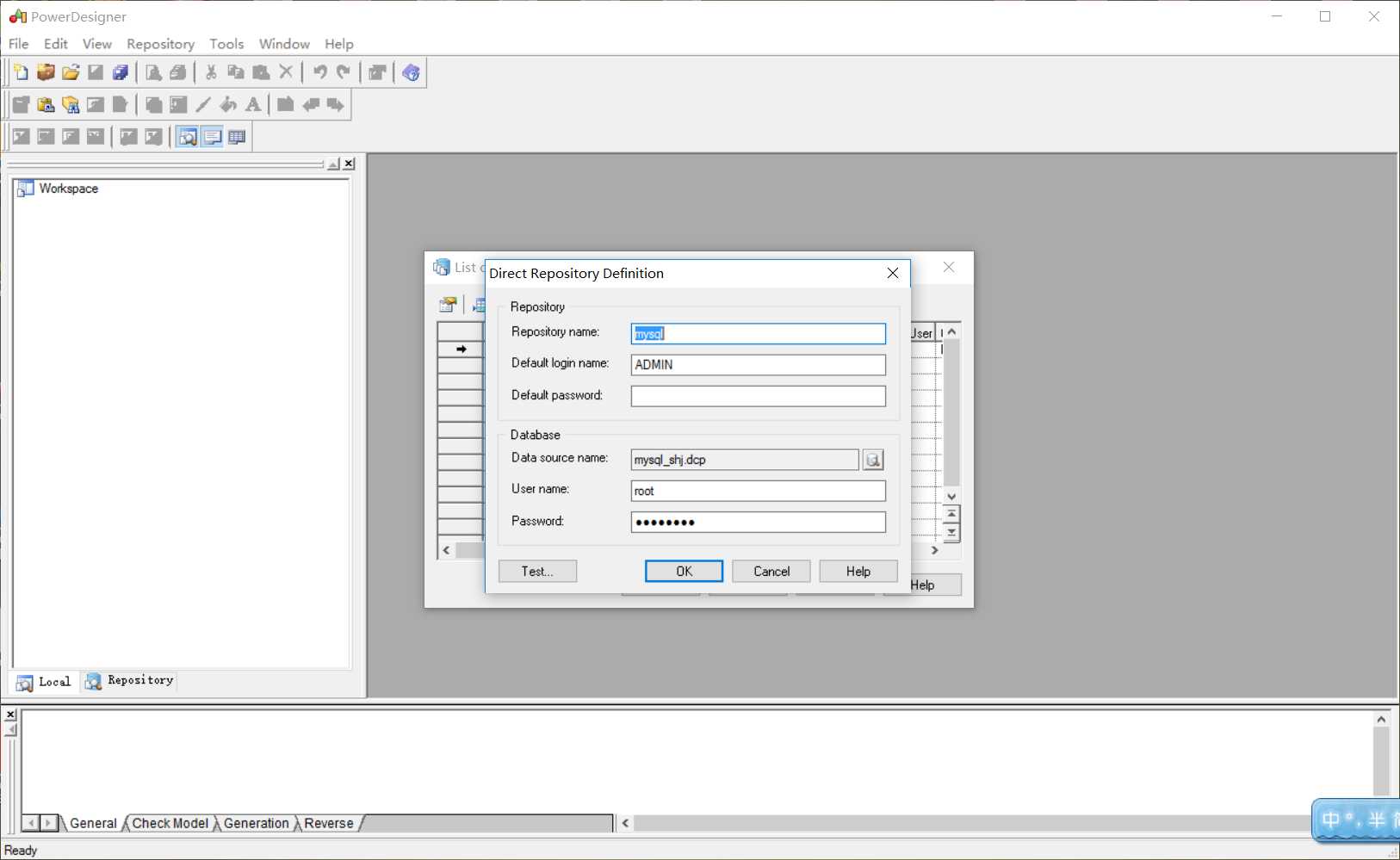Open the File menu
Screen dimensions: 1400x860
pos(18,44)
